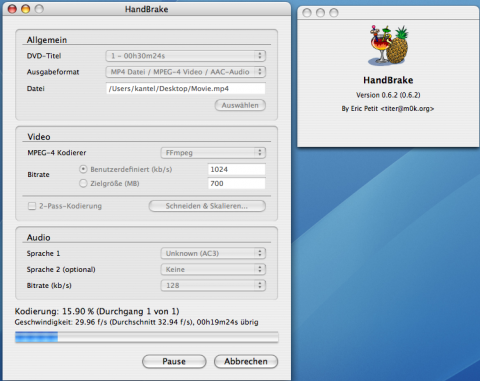Click the encoding progress bar

click(x=147, y=337)
